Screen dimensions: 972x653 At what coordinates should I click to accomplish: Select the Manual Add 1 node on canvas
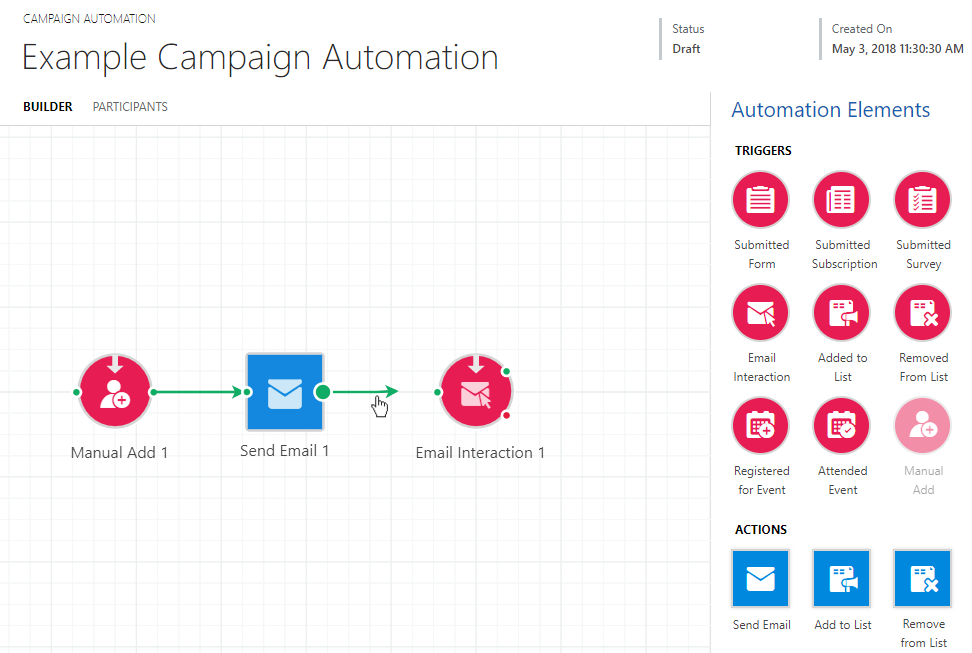(115, 391)
